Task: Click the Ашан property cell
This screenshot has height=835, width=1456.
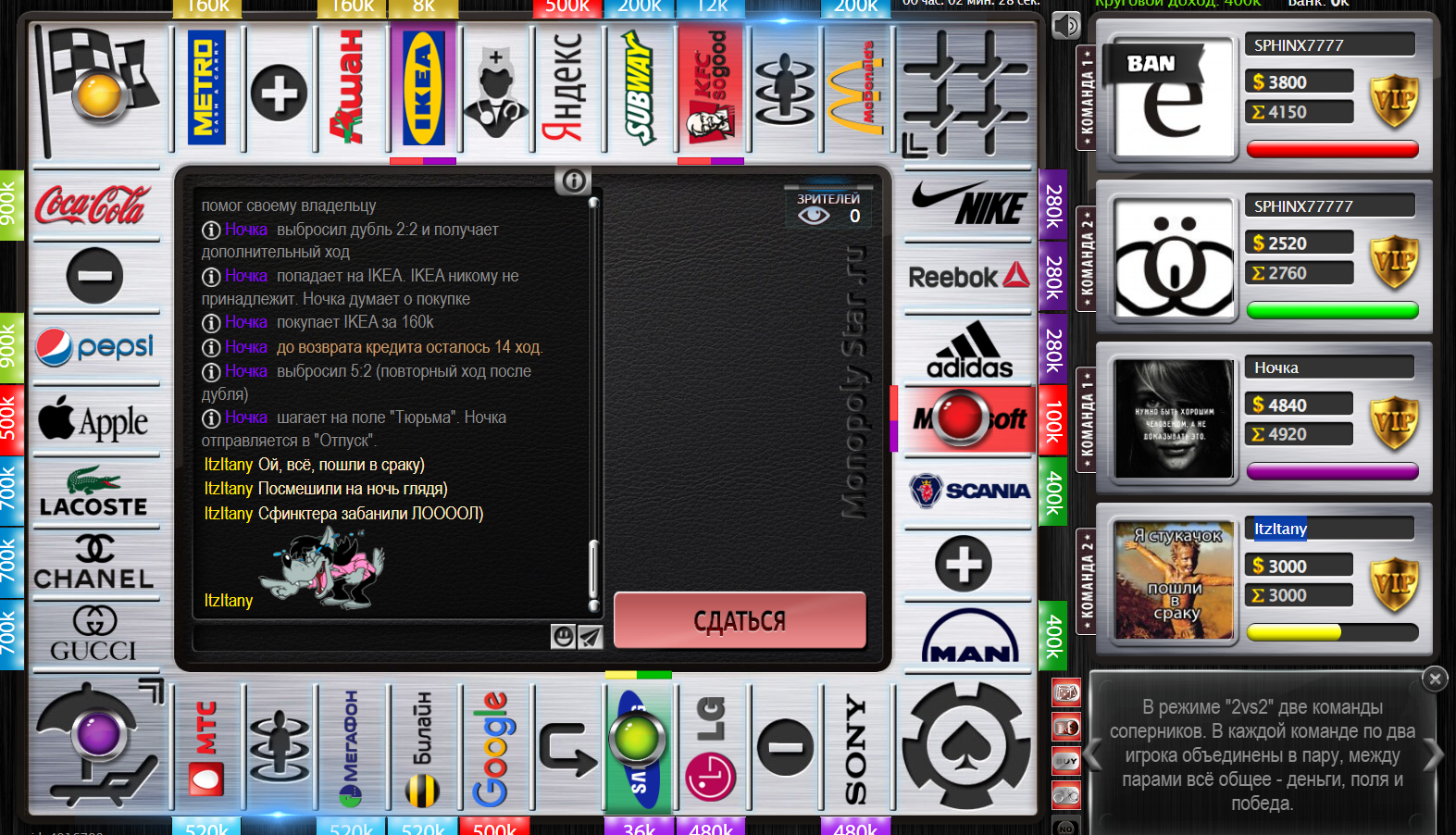Action: (x=351, y=90)
